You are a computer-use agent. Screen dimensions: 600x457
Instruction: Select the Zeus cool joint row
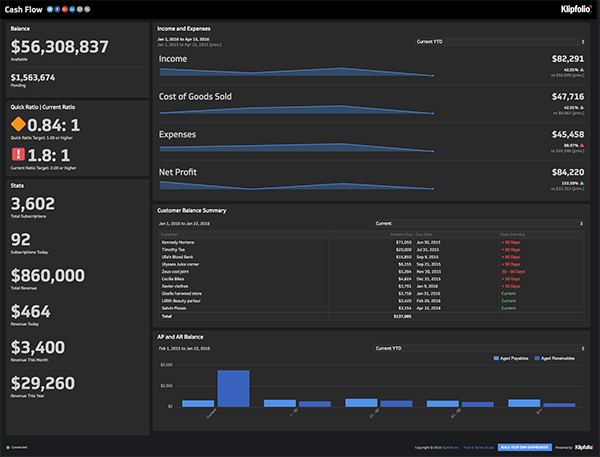pyautogui.click(x=371, y=271)
